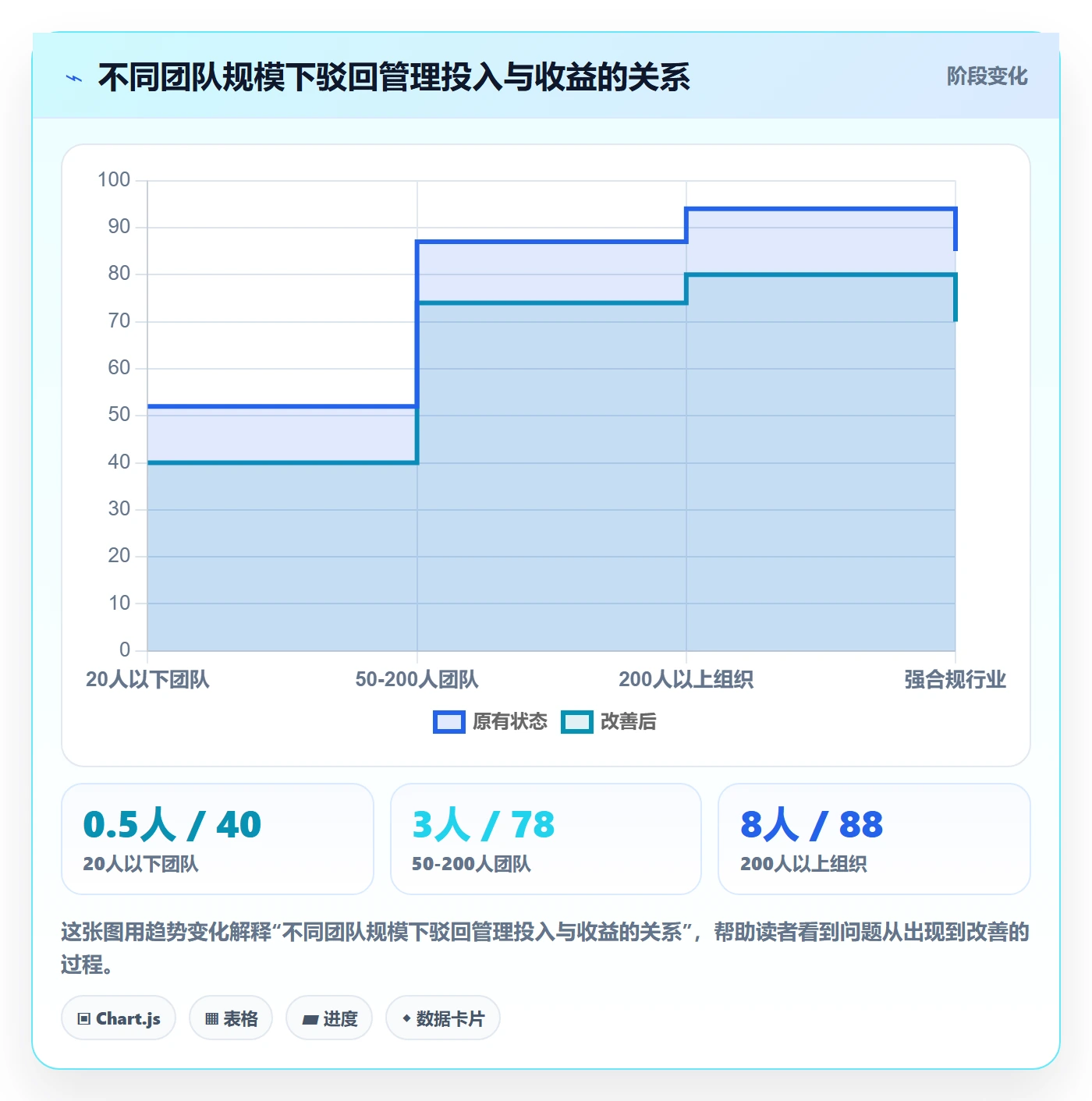
Task: Click the bar icon in the 进度 tag
Action: pyautogui.click(x=310, y=1019)
